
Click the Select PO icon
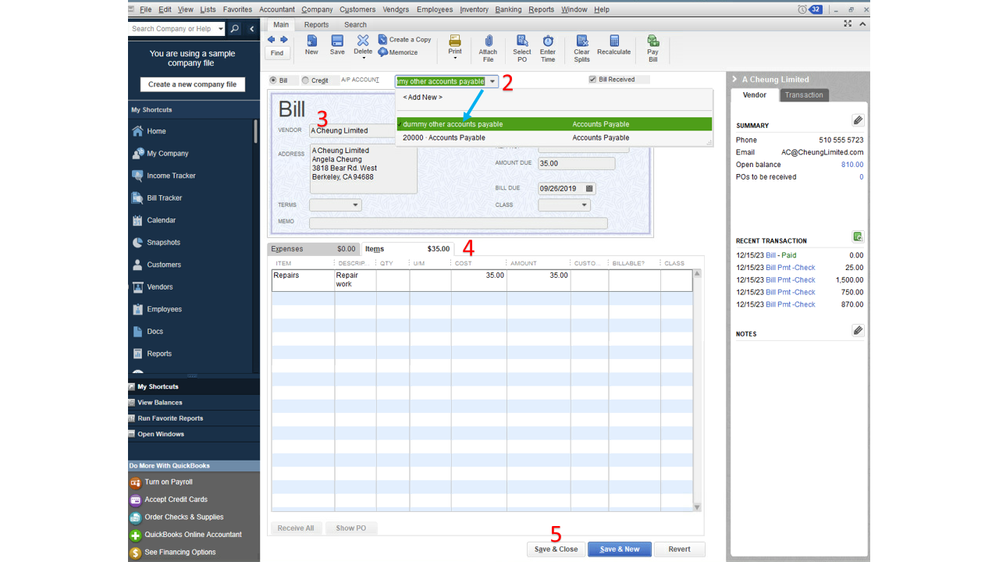point(522,47)
